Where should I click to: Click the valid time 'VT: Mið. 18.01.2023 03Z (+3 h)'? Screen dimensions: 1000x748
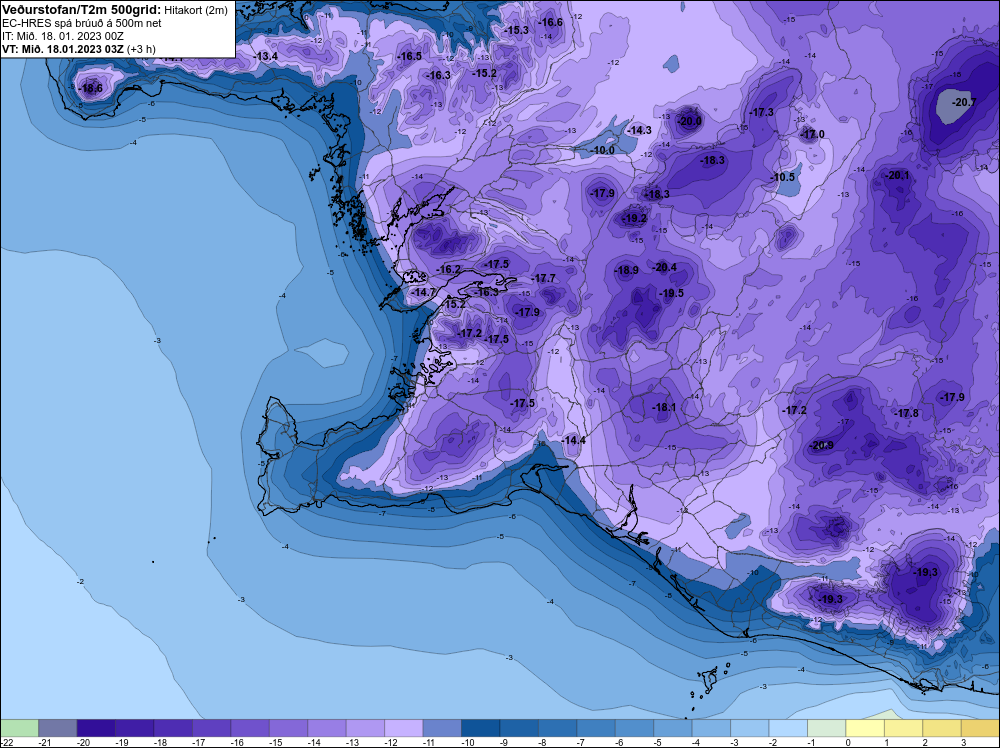78,49
